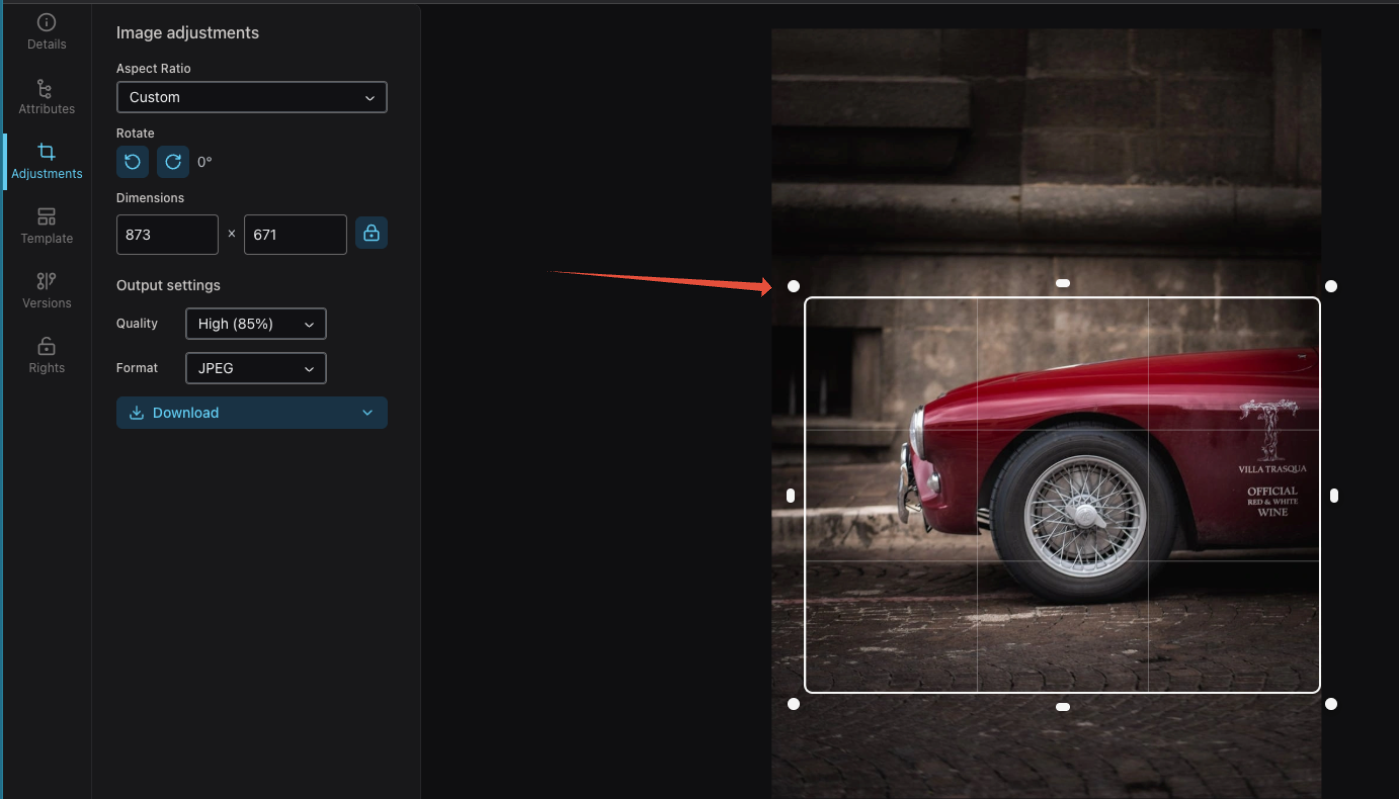Rotate image clockwise

pos(173,162)
